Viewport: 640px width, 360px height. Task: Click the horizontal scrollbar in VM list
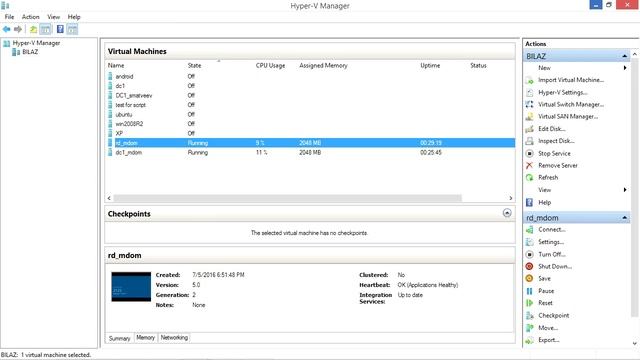click(x=288, y=198)
